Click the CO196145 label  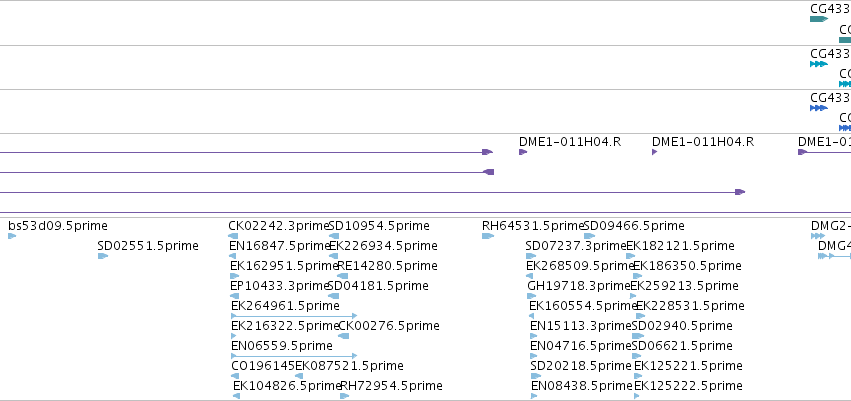click(x=263, y=366)
